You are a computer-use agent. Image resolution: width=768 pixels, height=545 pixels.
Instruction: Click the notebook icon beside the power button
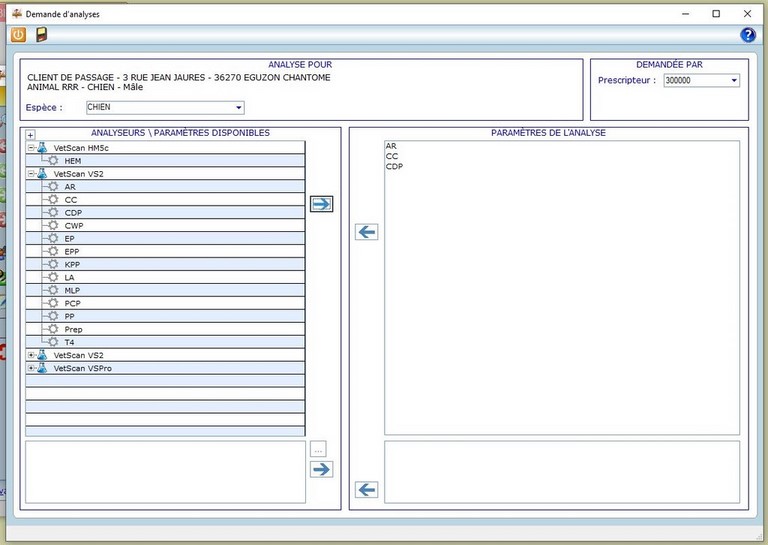point(41,35)
